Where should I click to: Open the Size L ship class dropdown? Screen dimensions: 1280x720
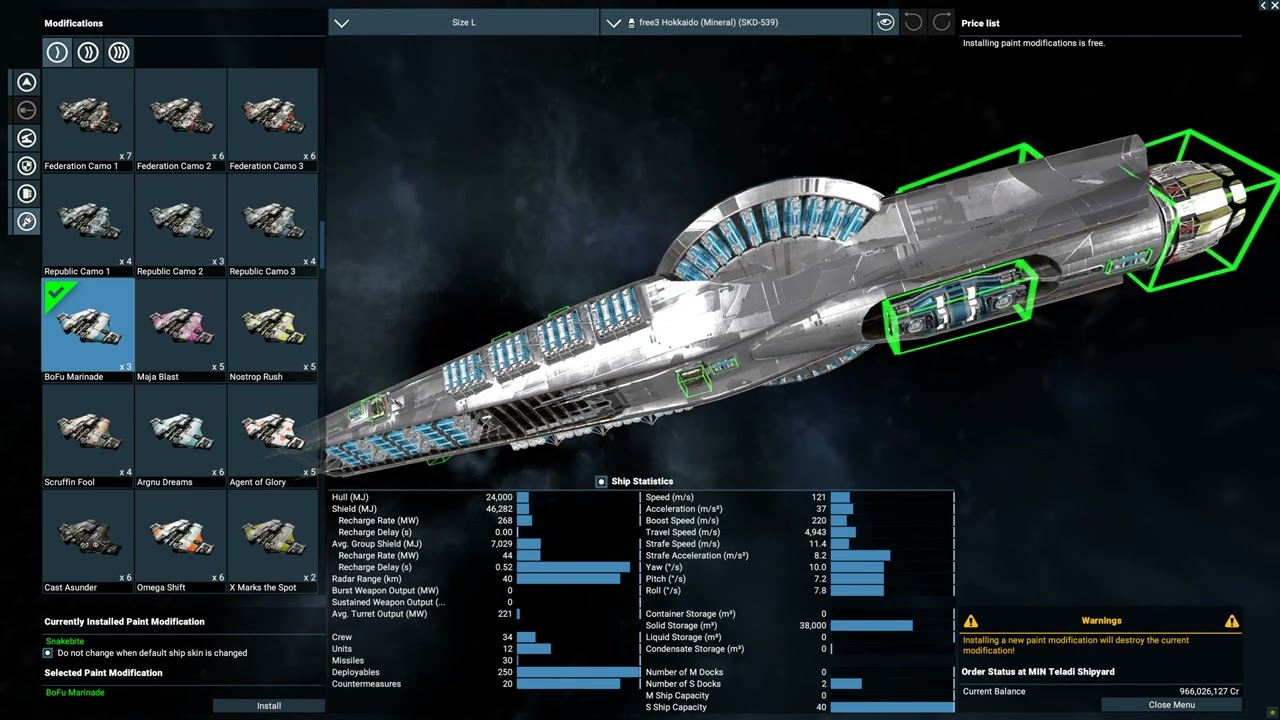coord(463,22)
